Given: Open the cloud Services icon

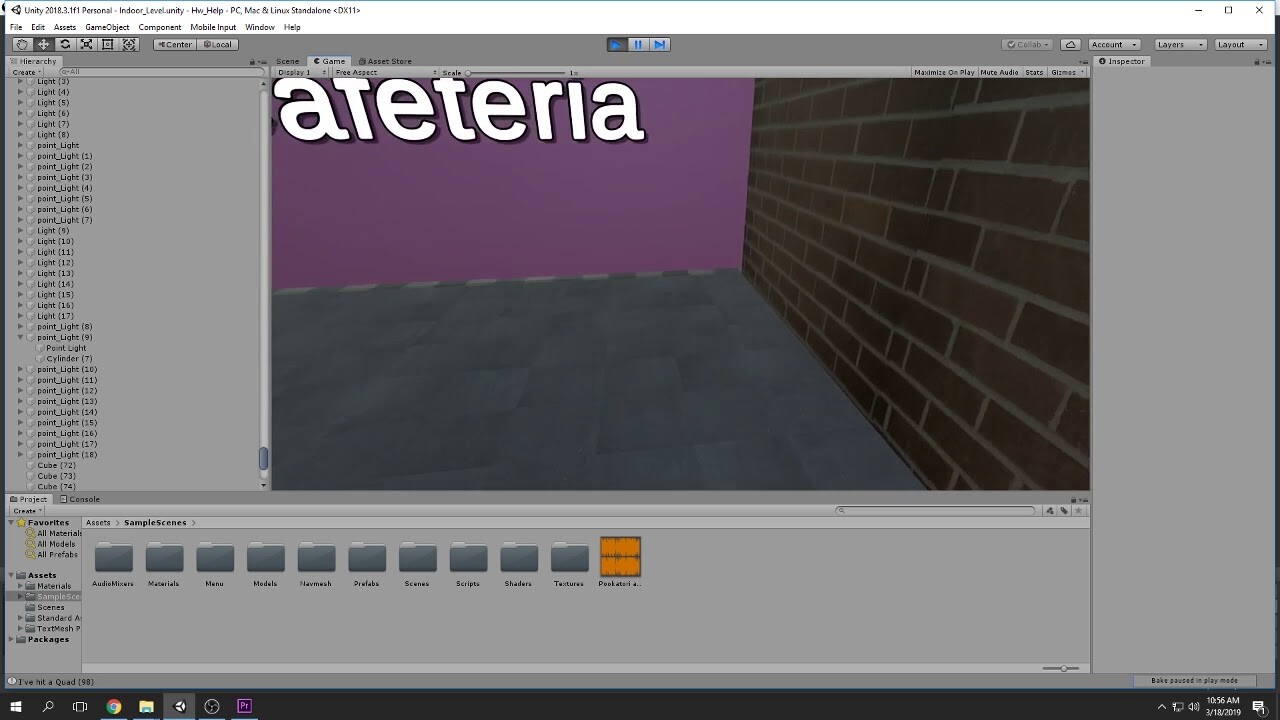Looking at the screenshot, I should pos(1071,44).
